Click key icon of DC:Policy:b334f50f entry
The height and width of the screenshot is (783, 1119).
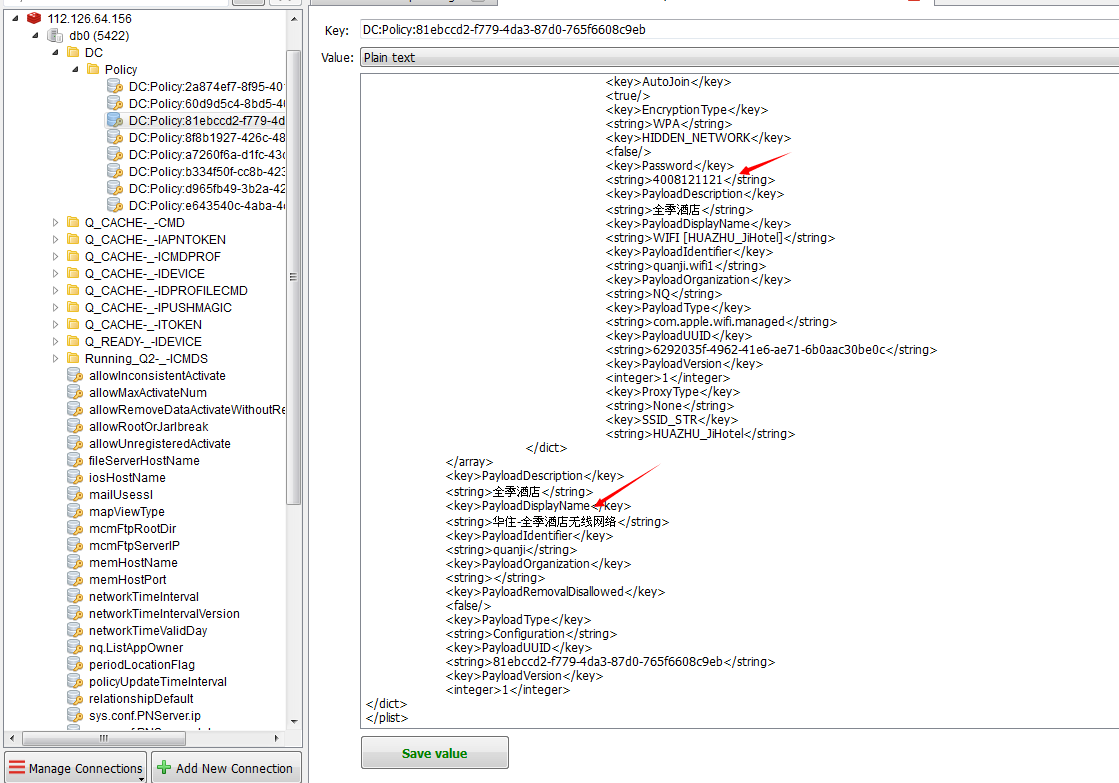click(x=115, y=171)
